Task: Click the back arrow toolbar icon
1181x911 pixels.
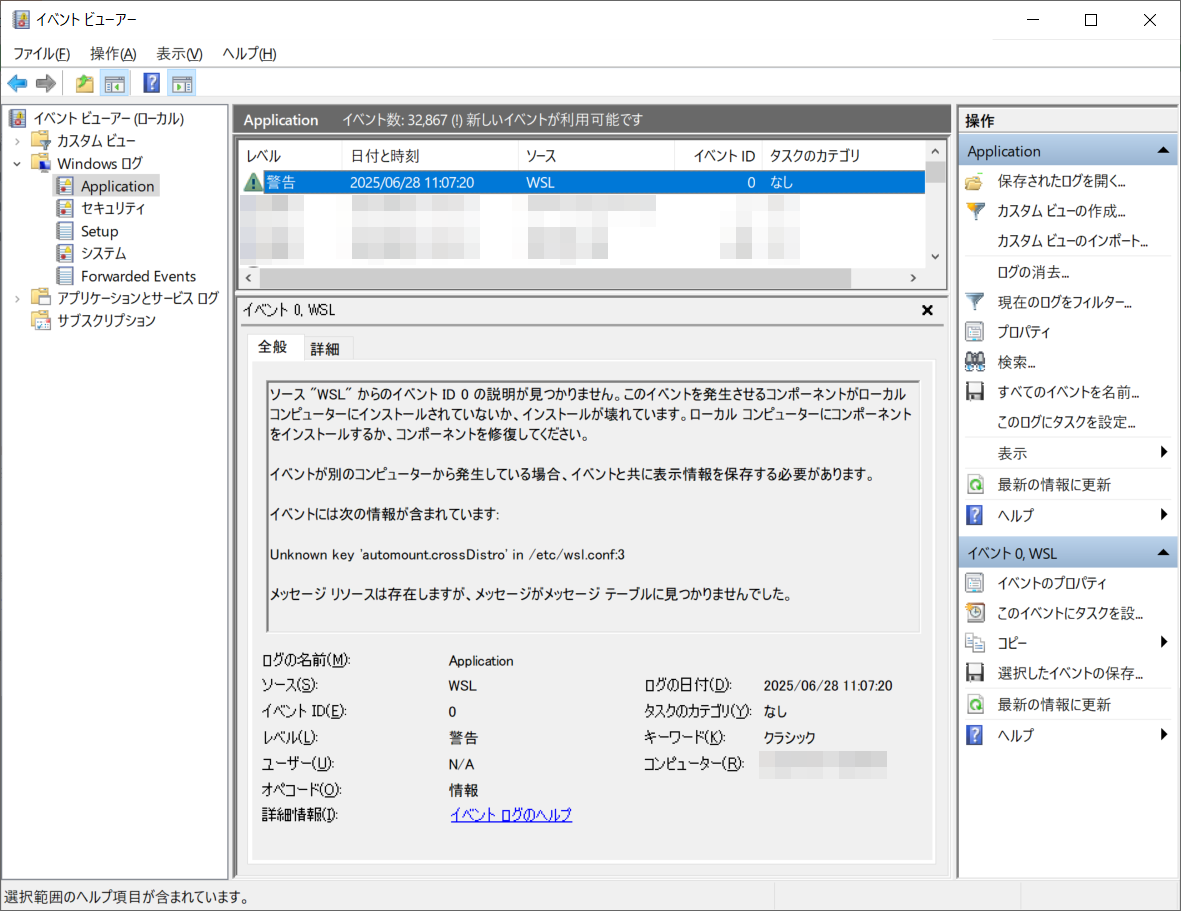Action: (x=17, y=83)
